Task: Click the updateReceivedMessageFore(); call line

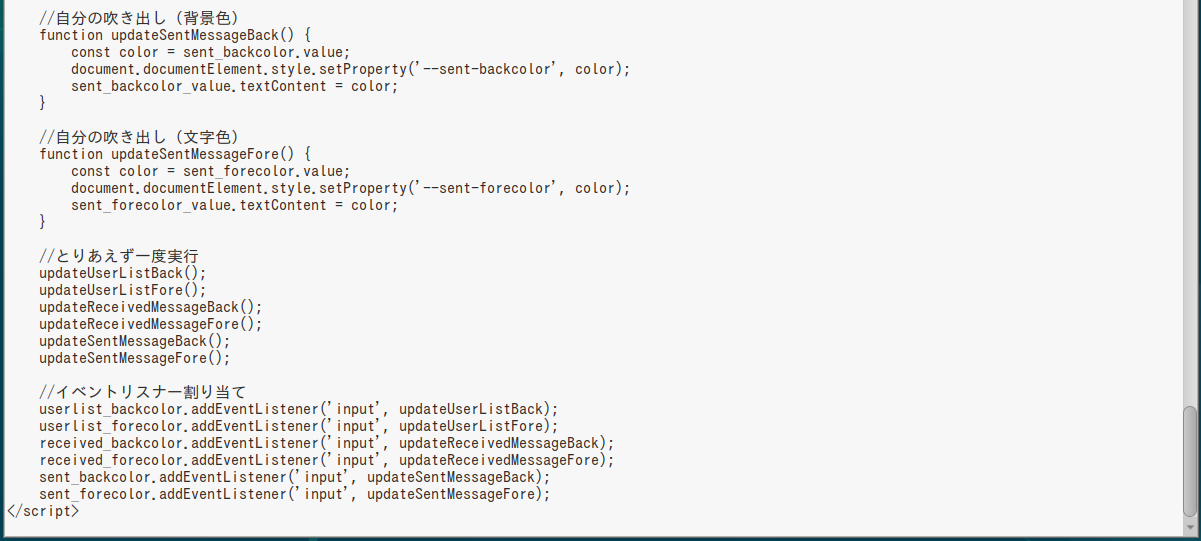Action: [x=151, y=324]
